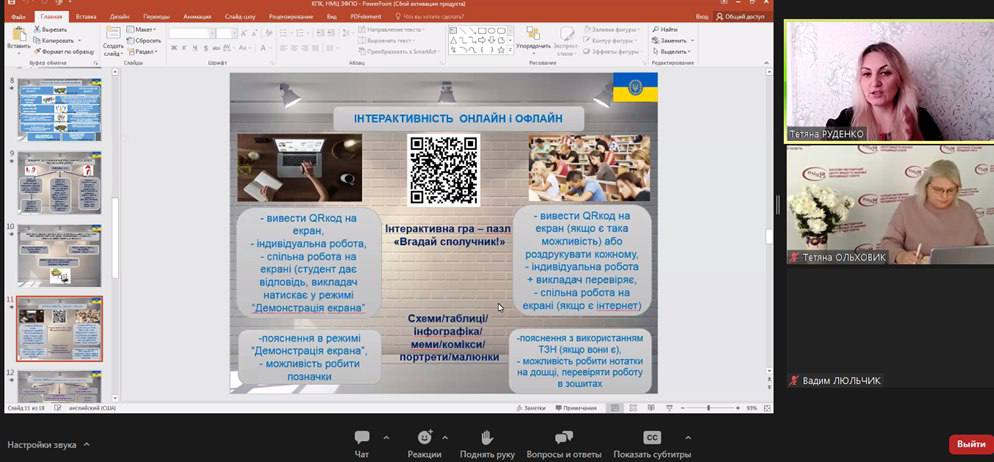Open the Zoom Chat panel
Viewport: 994px width, 462px height.
tap(361, 443)
